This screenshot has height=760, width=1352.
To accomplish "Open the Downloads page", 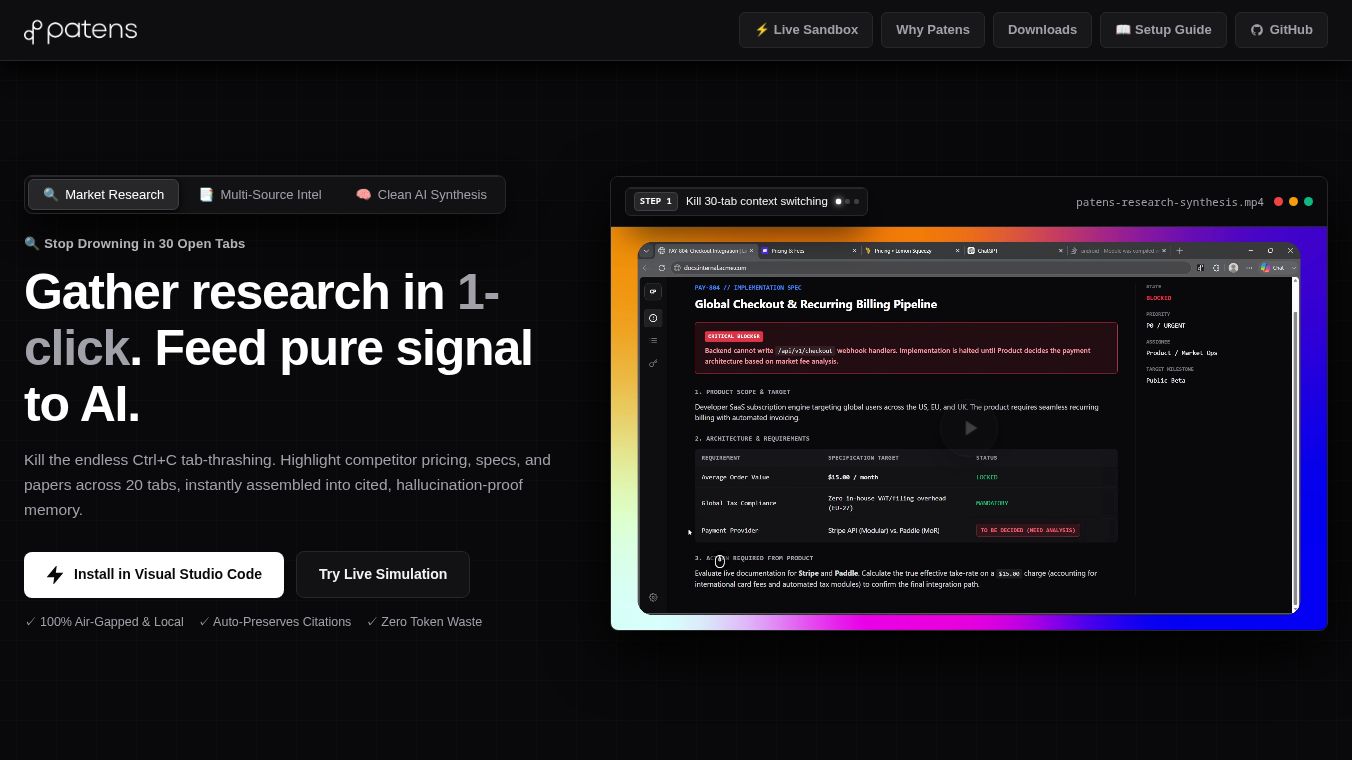I will pyautogui.click(x=1042, y=30).
